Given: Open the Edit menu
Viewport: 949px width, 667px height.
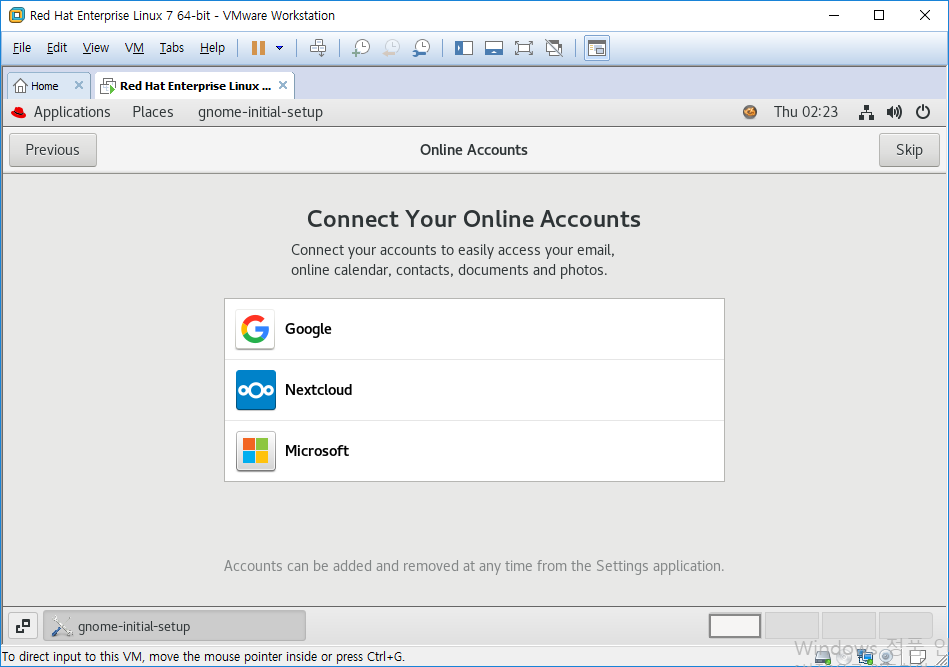Looking at the screenshot, I should 57,48.
